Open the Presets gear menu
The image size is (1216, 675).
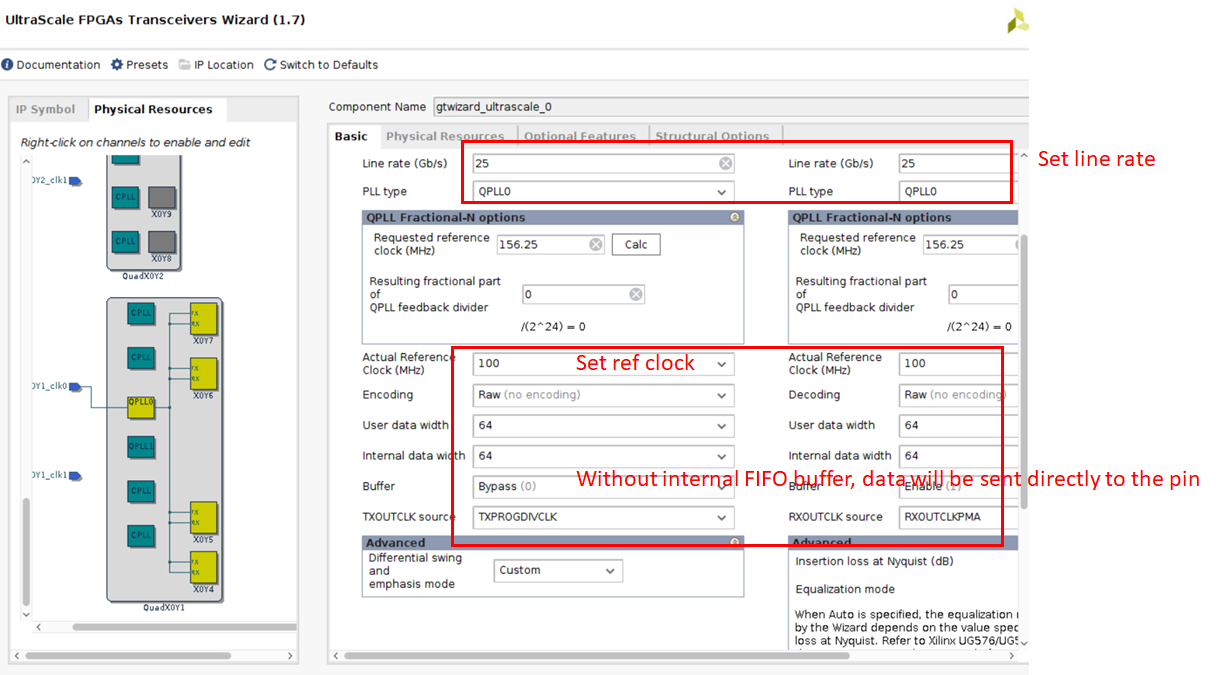click(117, 65)
